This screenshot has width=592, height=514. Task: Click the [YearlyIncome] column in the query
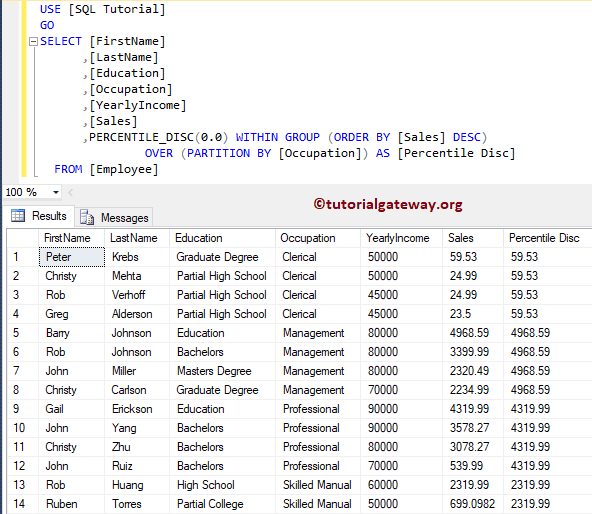[138, 105]
